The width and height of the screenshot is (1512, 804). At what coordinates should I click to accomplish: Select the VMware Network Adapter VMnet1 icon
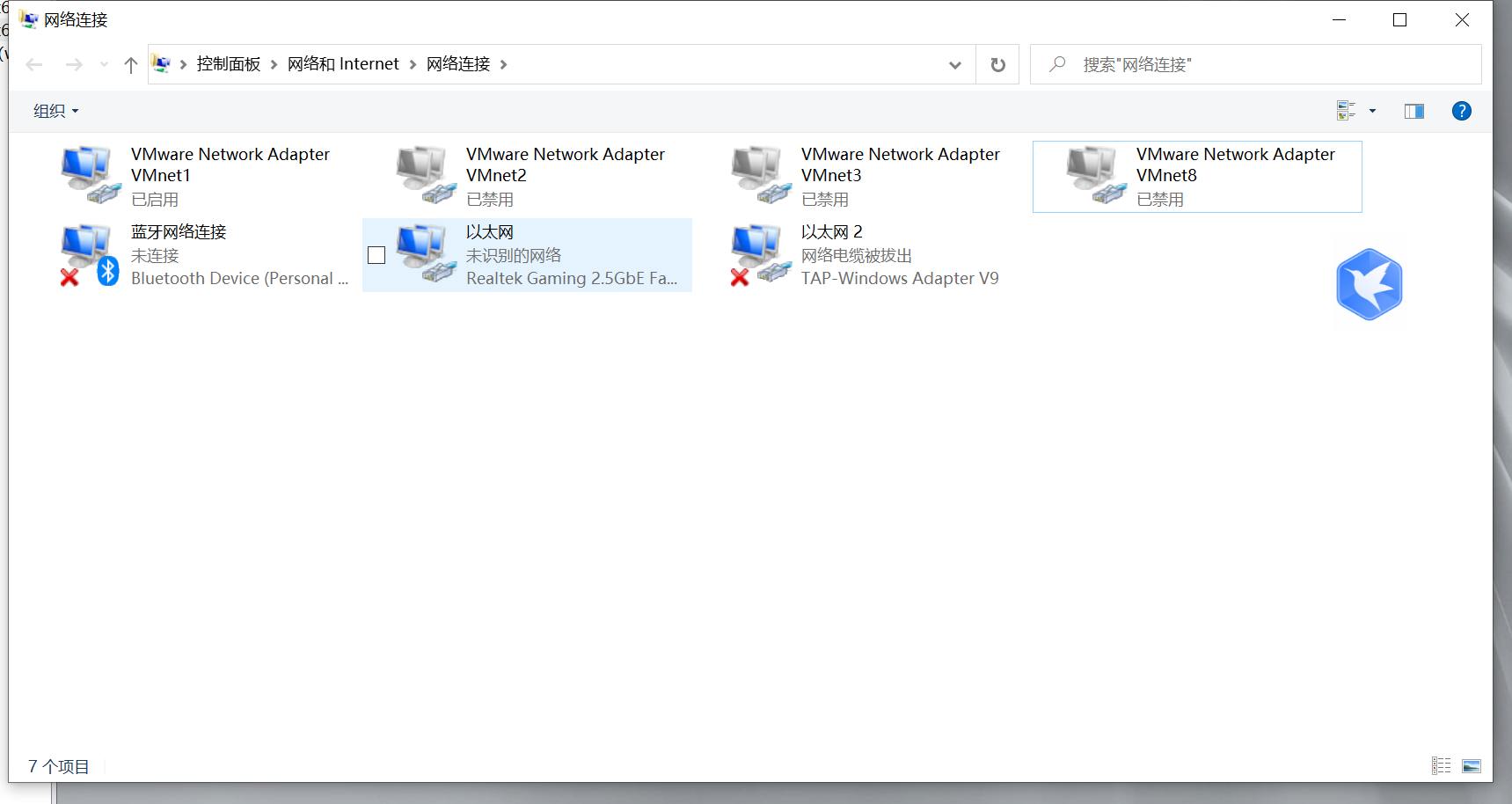pos(91,175)
